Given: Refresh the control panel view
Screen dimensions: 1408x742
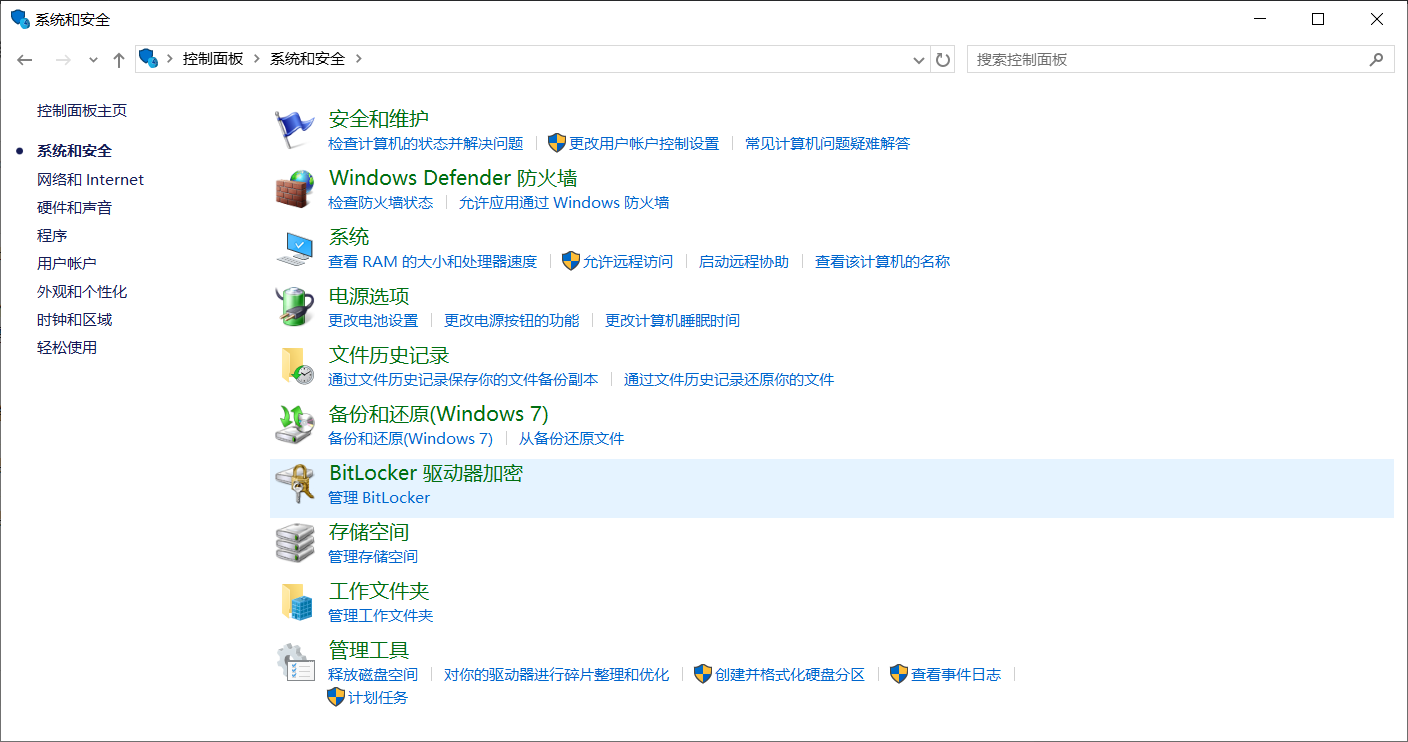Looking at the screenshot, I should coord(943,60).
